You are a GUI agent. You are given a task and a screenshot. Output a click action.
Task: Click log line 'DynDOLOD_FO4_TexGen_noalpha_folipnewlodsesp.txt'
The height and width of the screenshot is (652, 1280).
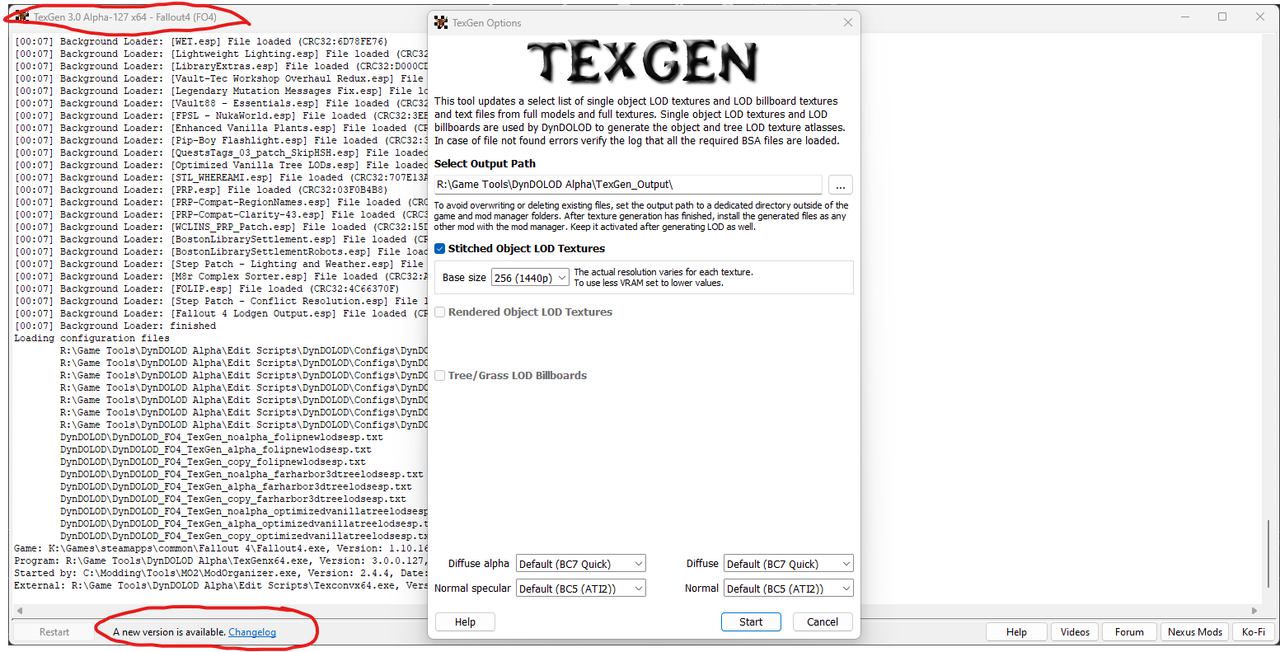coord(221,437)
